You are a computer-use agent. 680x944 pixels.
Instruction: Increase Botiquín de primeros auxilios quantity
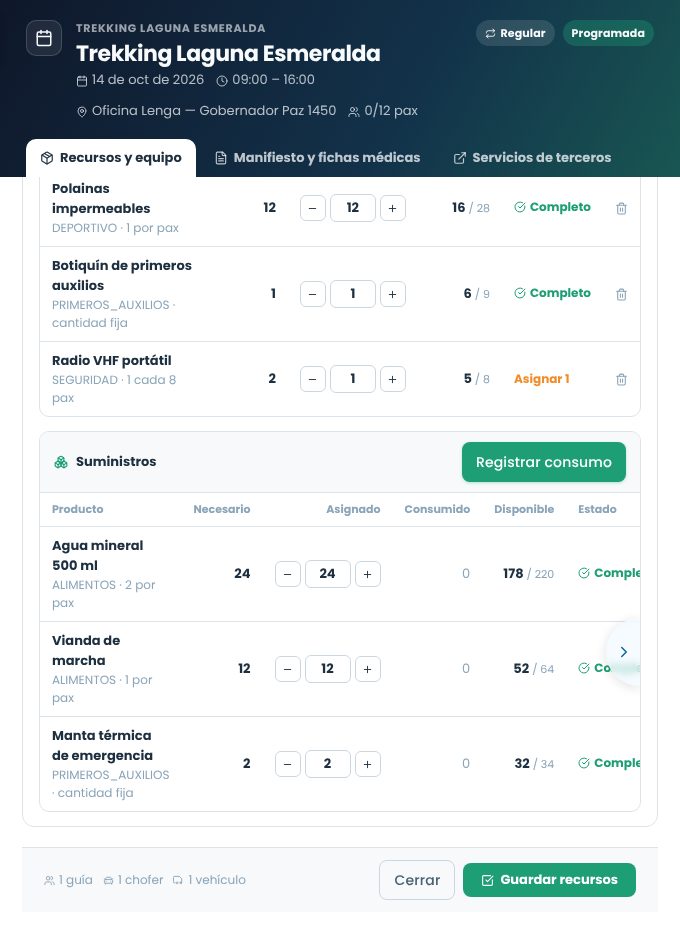[x=393, y=294]
